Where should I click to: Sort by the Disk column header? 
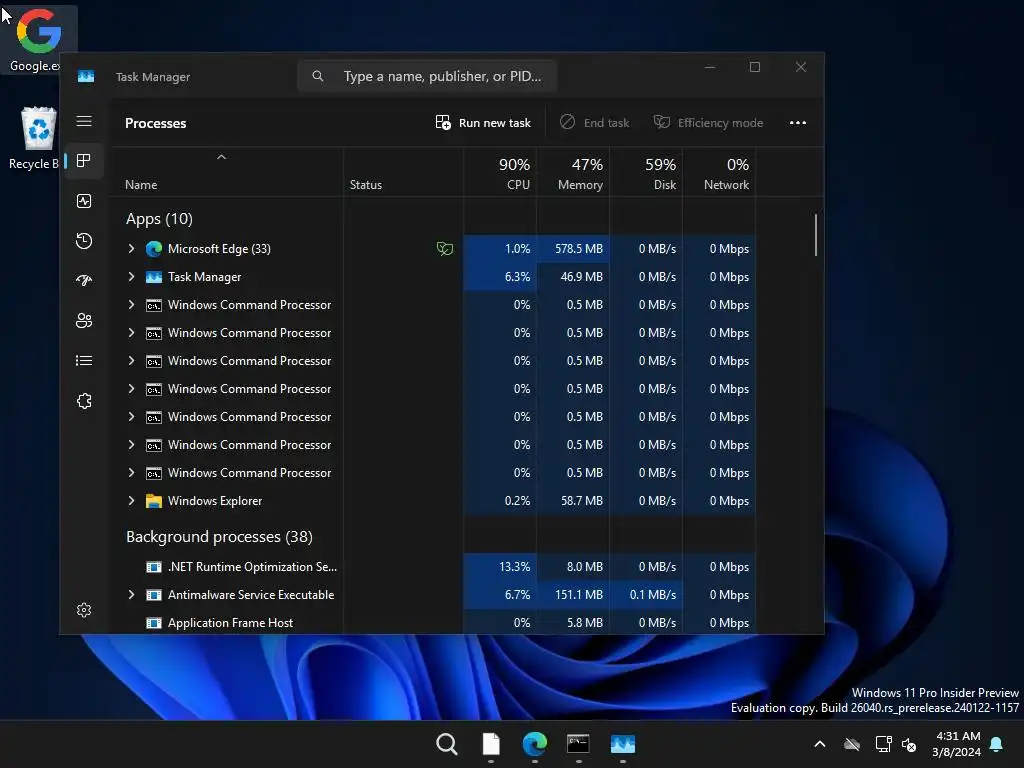tap(647, 172)
